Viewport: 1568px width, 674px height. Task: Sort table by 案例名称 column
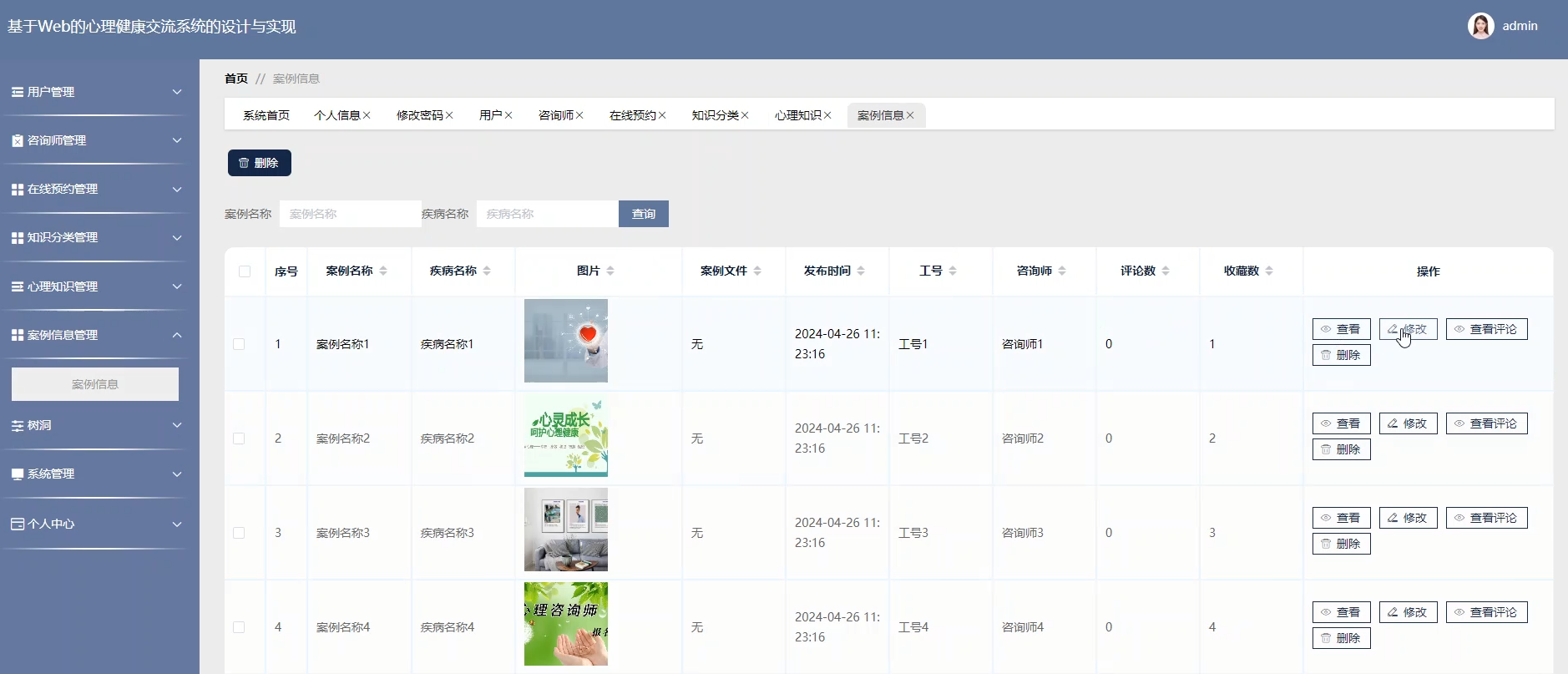[383, 271]
